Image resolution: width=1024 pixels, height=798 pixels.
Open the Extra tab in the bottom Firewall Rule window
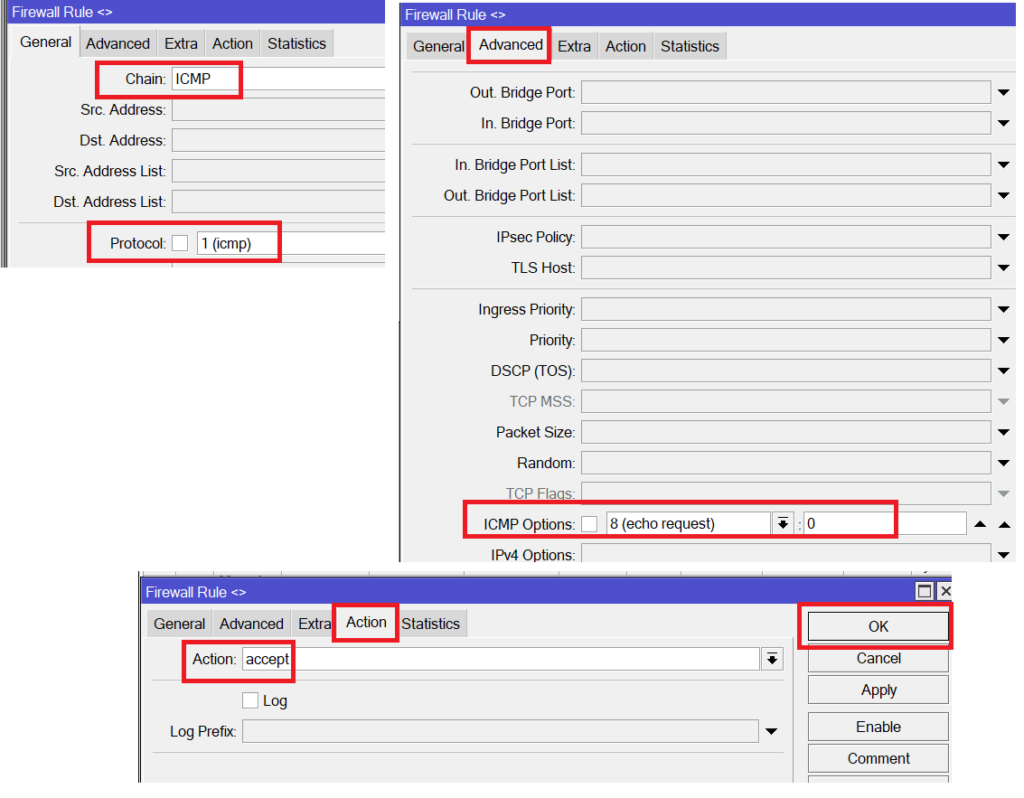[315, 624]
